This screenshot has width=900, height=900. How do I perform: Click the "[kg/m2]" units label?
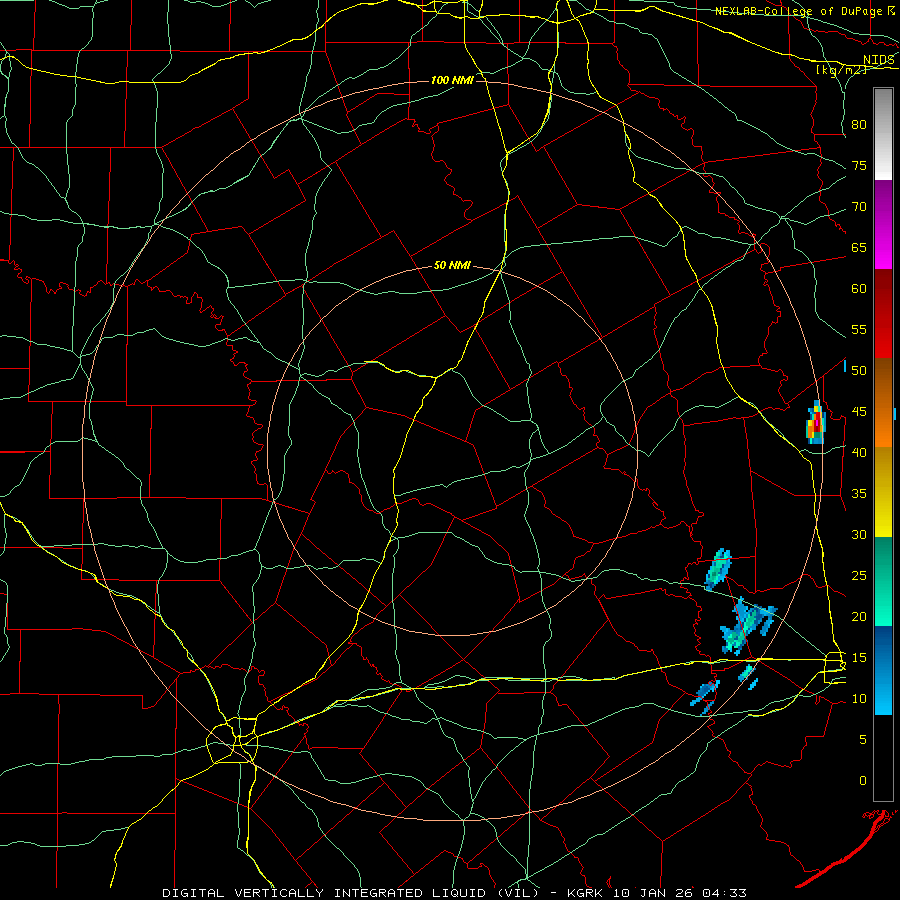[x=841, y=70]
